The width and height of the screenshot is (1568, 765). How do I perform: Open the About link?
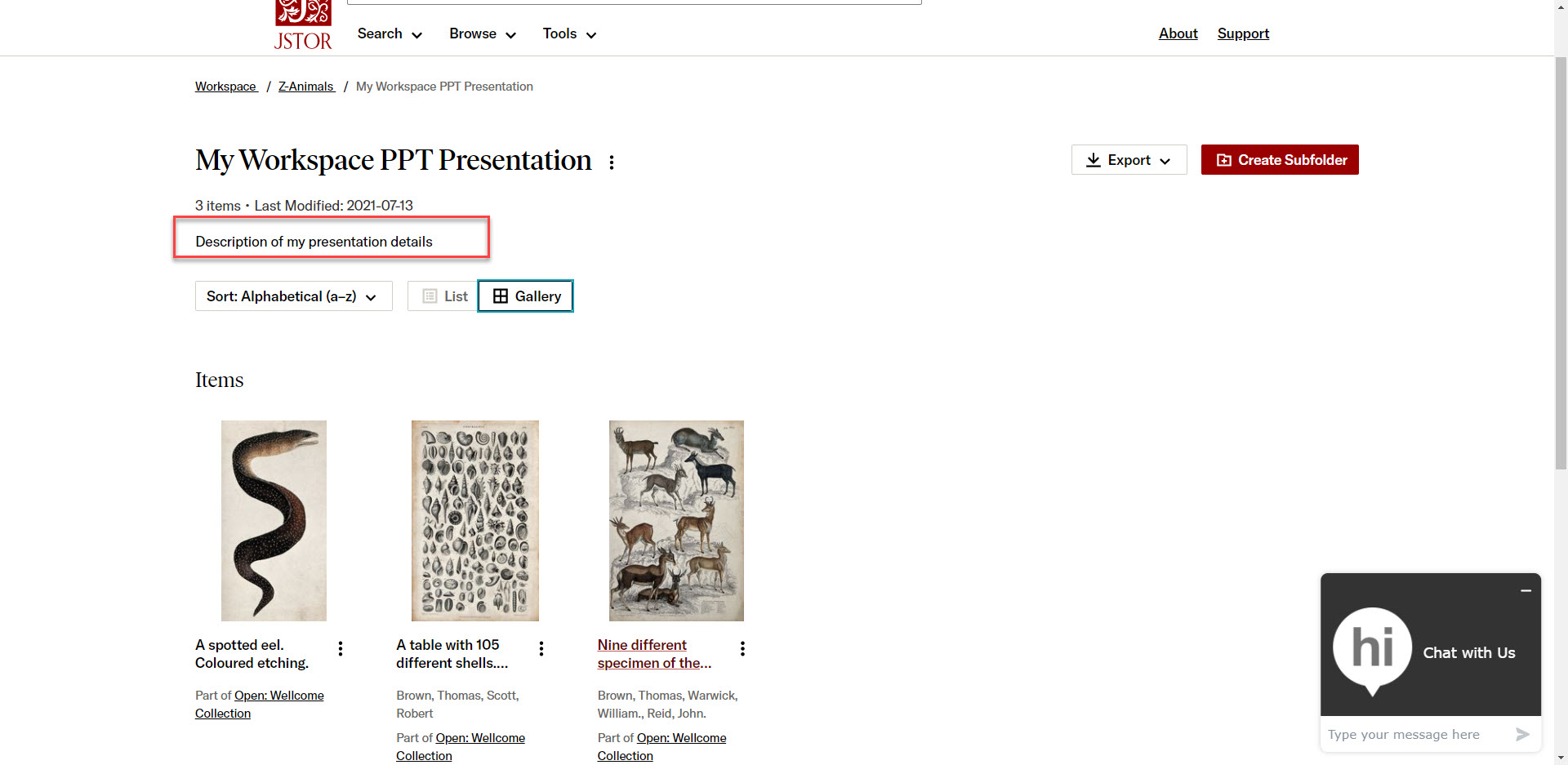click(x=1178, y=33)
